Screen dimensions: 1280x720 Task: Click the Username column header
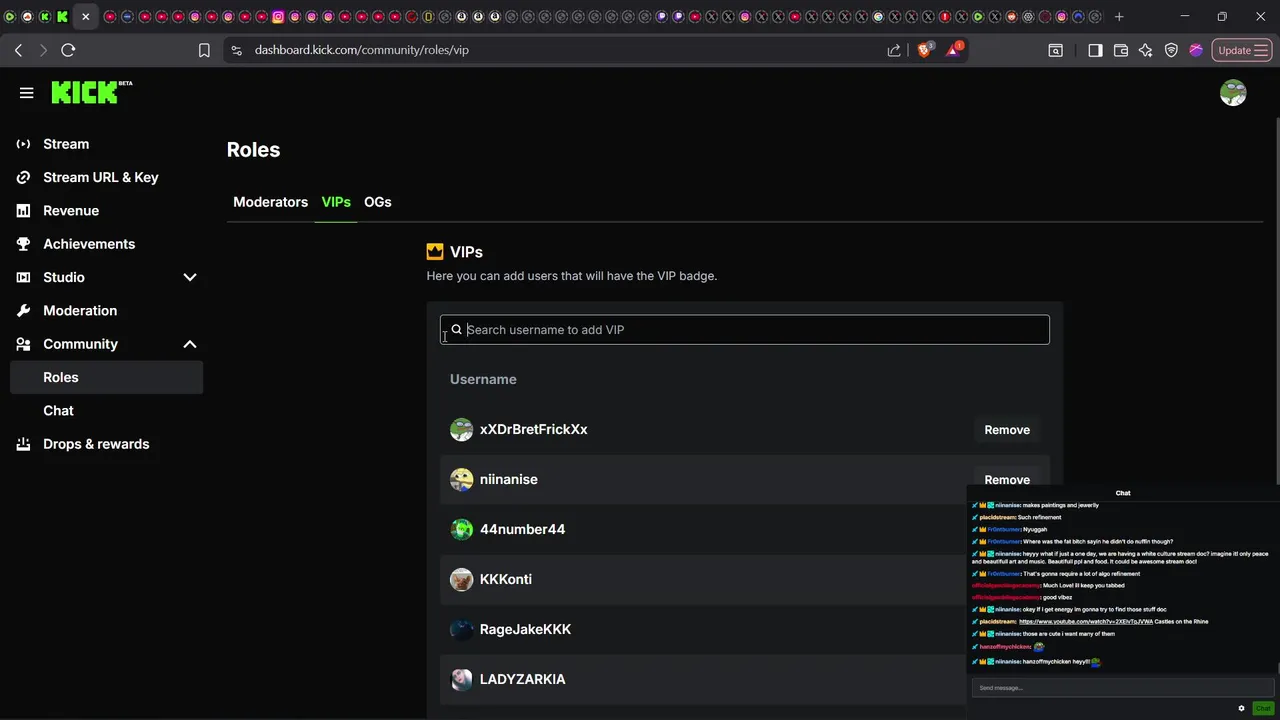pyautogui.click(x=483, y=379)
